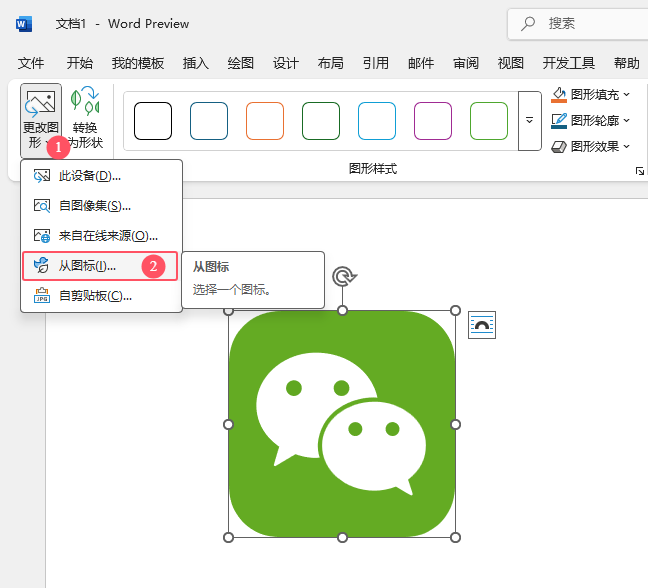Click the Online Sources globe picture icon
Screen dimensions: 648x588
click(42, 236)
